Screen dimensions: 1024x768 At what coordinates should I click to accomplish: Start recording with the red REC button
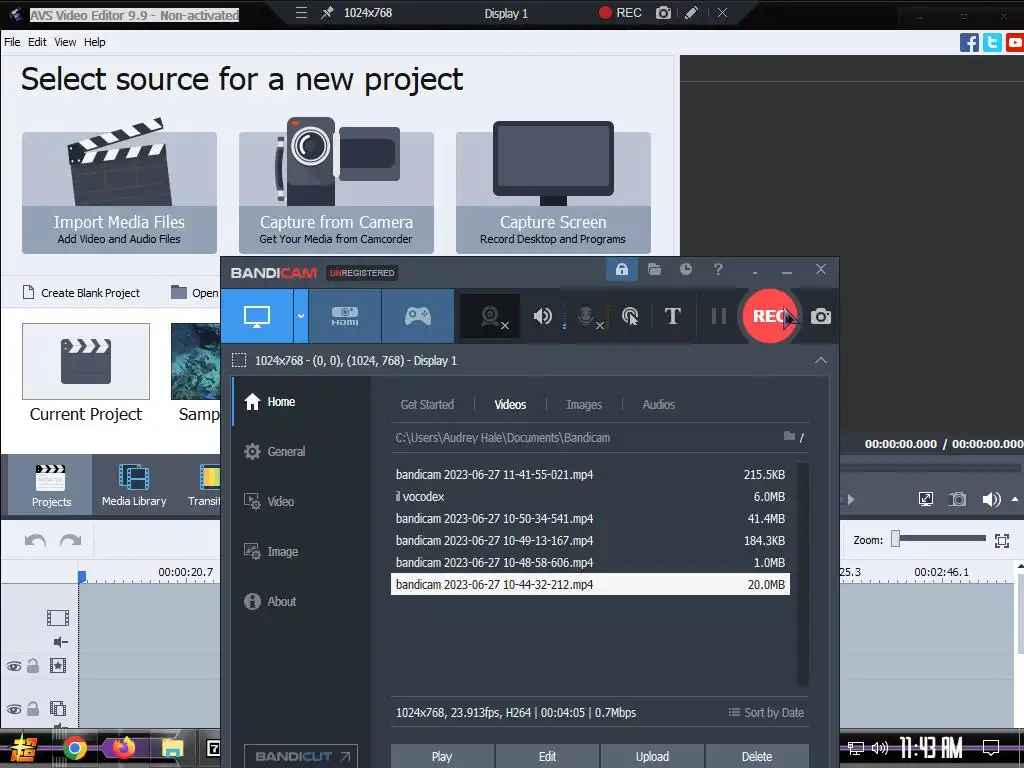click(770, 316)
